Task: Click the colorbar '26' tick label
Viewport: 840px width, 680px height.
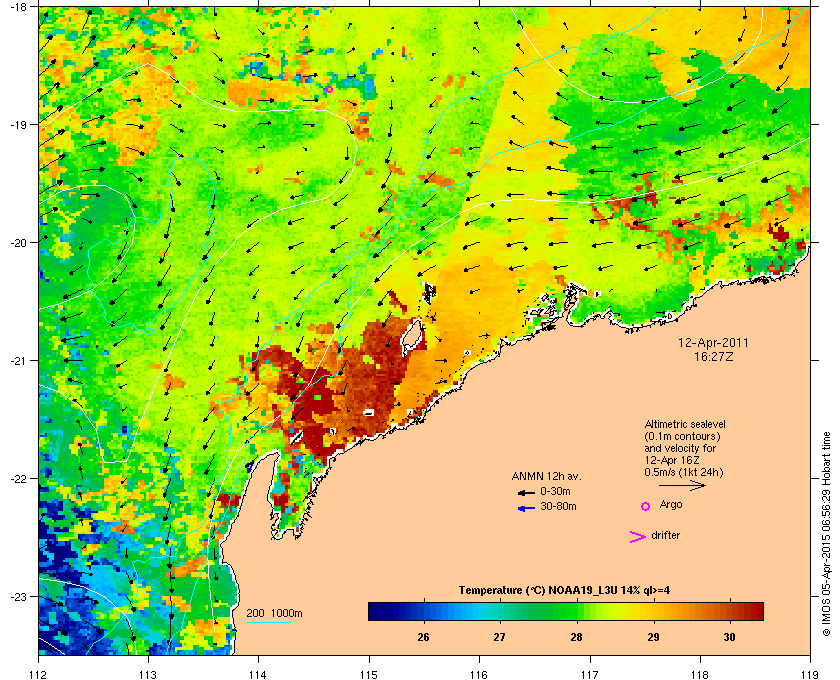Action: point(423,637)
